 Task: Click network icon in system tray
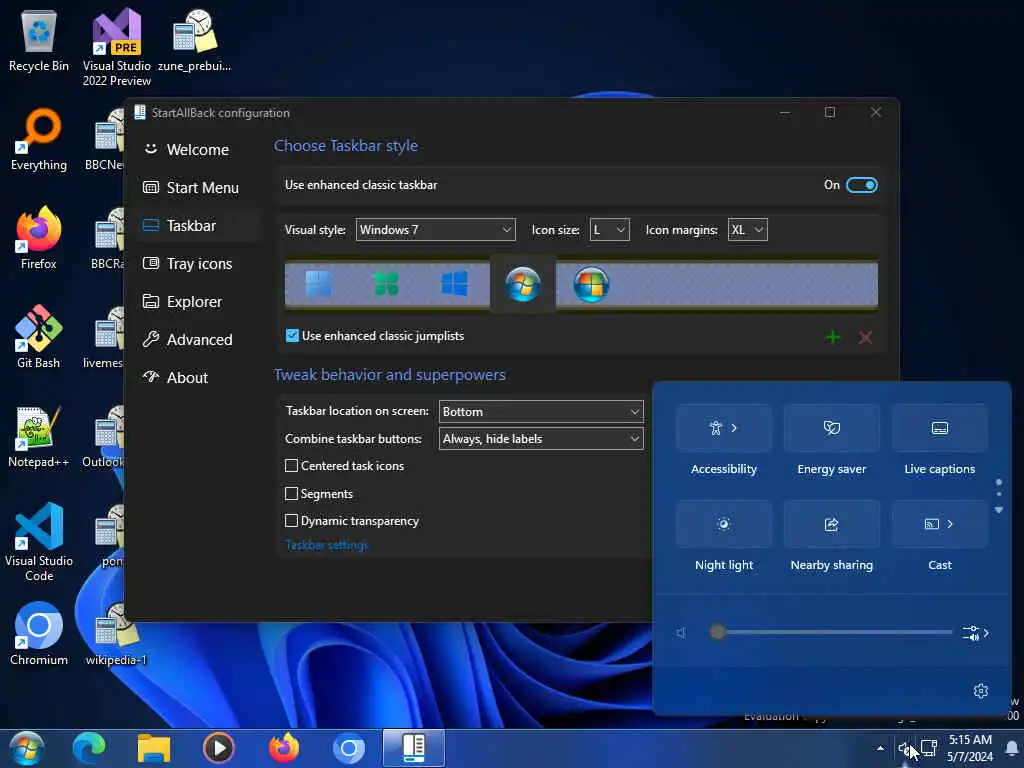[929, 748]
